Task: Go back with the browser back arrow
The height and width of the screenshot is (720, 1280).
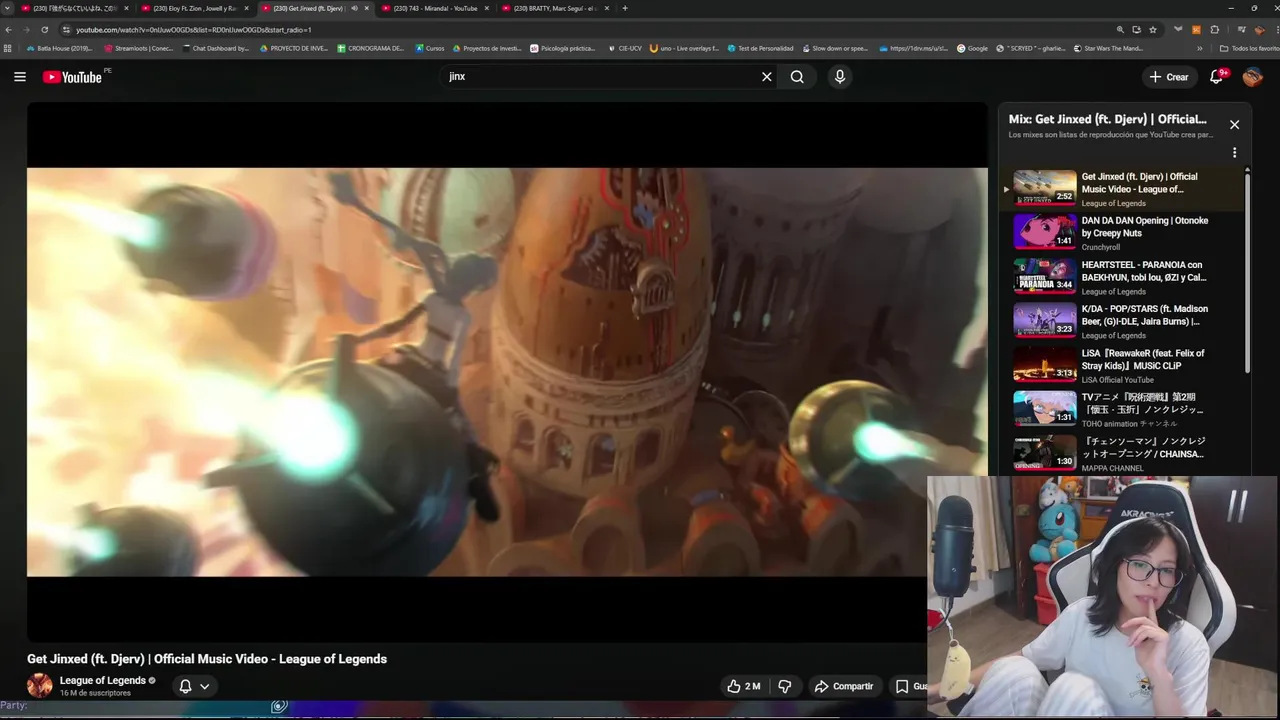Action: click(x=10, y=30)
